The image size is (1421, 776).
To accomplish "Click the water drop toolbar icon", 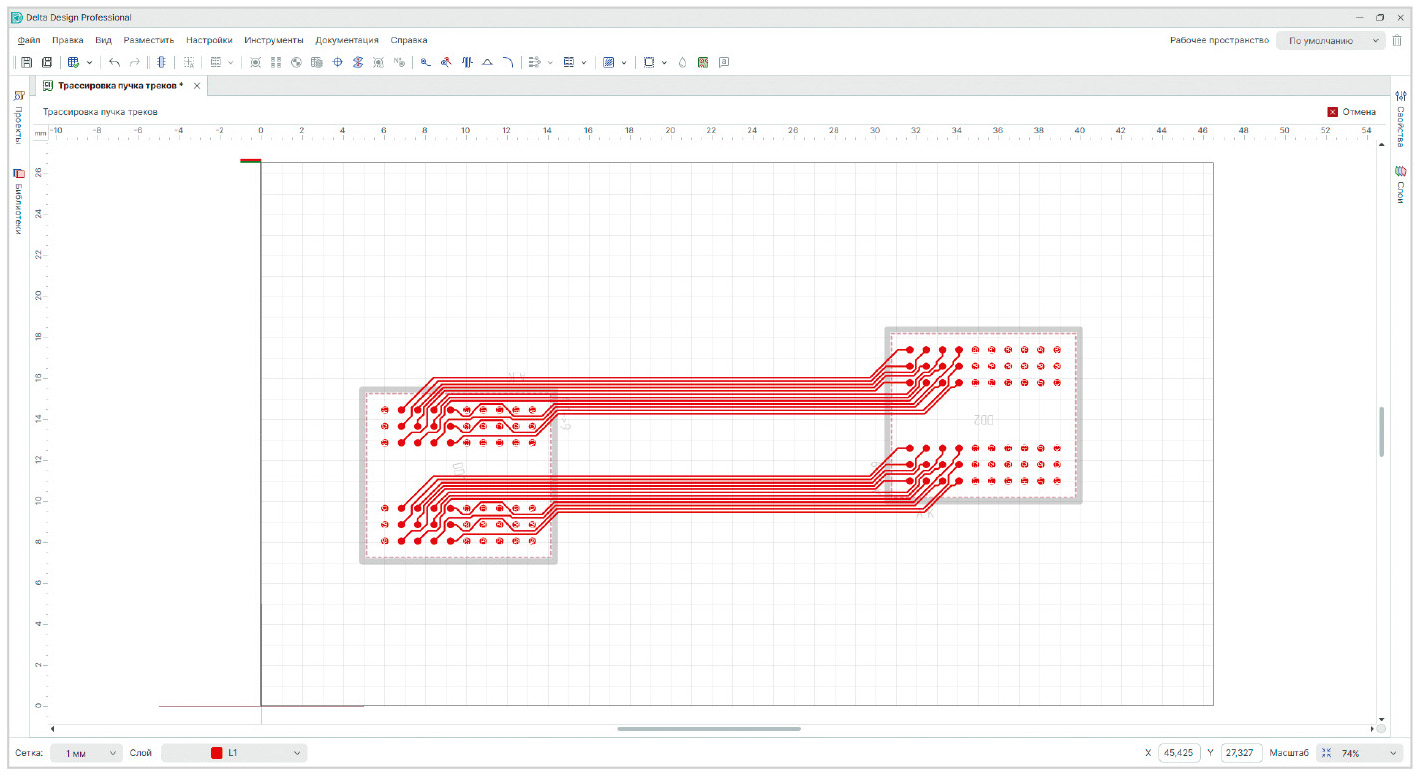I will point(682,62).
